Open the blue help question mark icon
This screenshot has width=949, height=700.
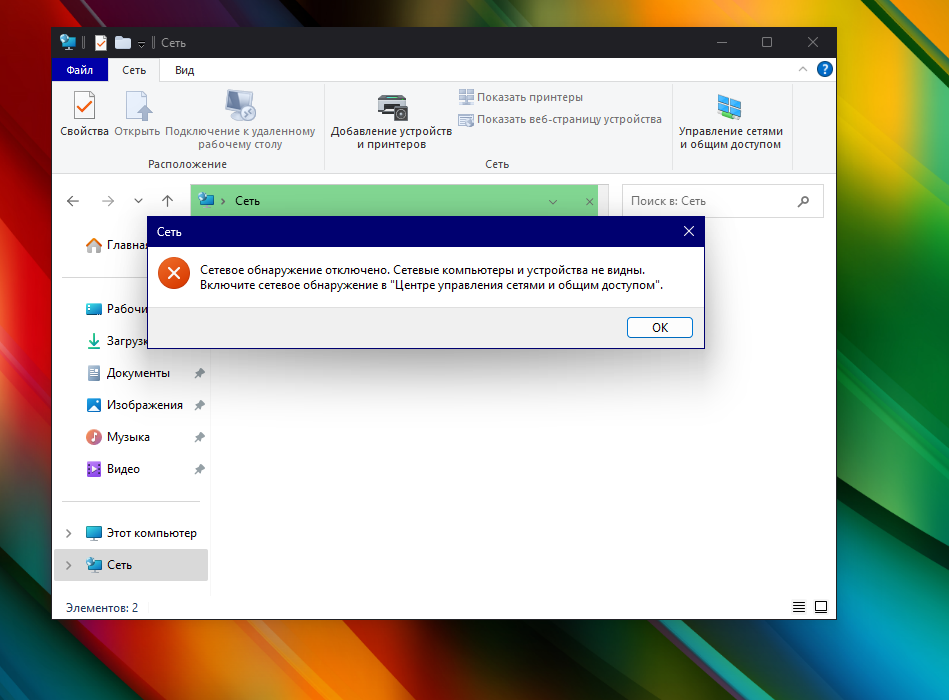pyautogui.click(x=825, y=70)
